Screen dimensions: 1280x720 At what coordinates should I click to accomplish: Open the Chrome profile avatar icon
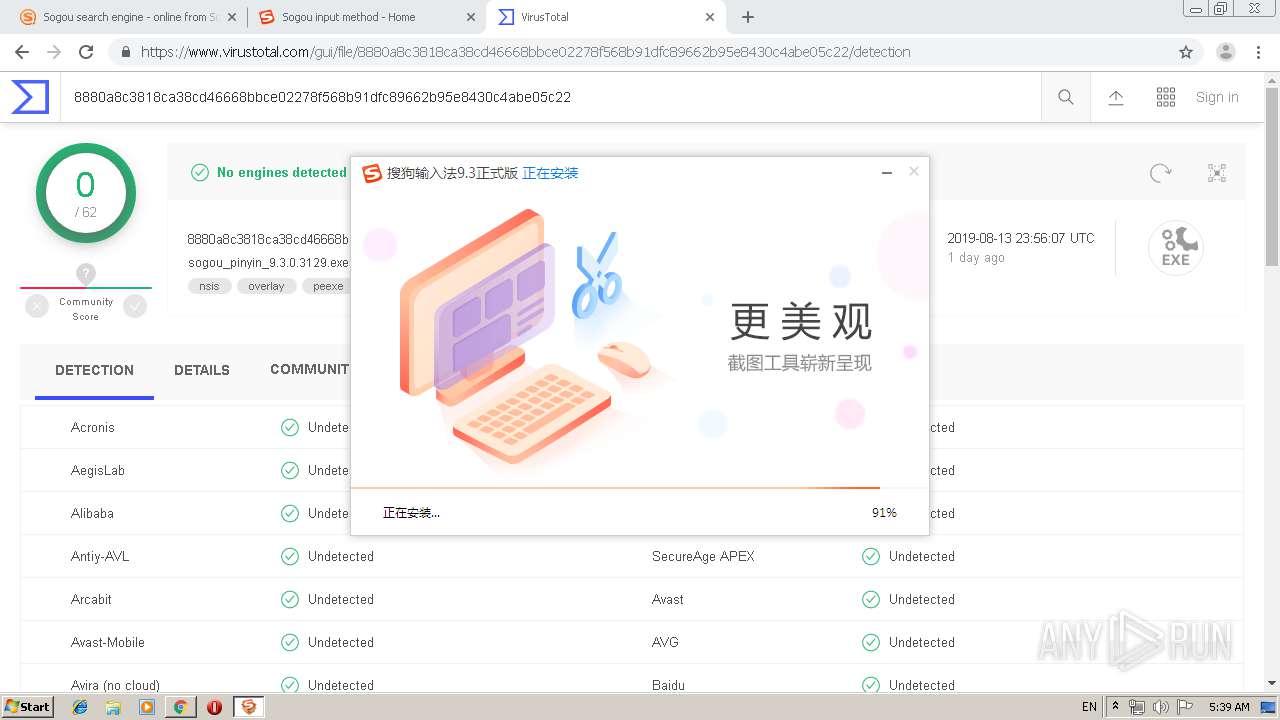click(x=1226, y=52)
